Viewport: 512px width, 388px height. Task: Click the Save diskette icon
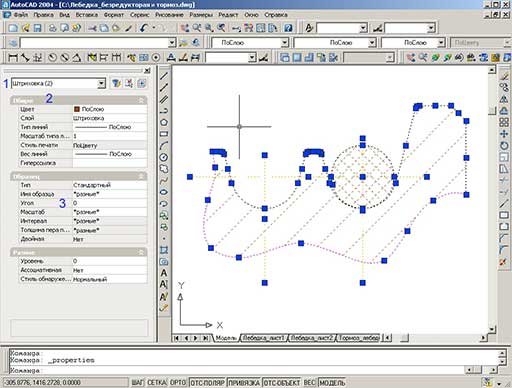coord(37,28)
